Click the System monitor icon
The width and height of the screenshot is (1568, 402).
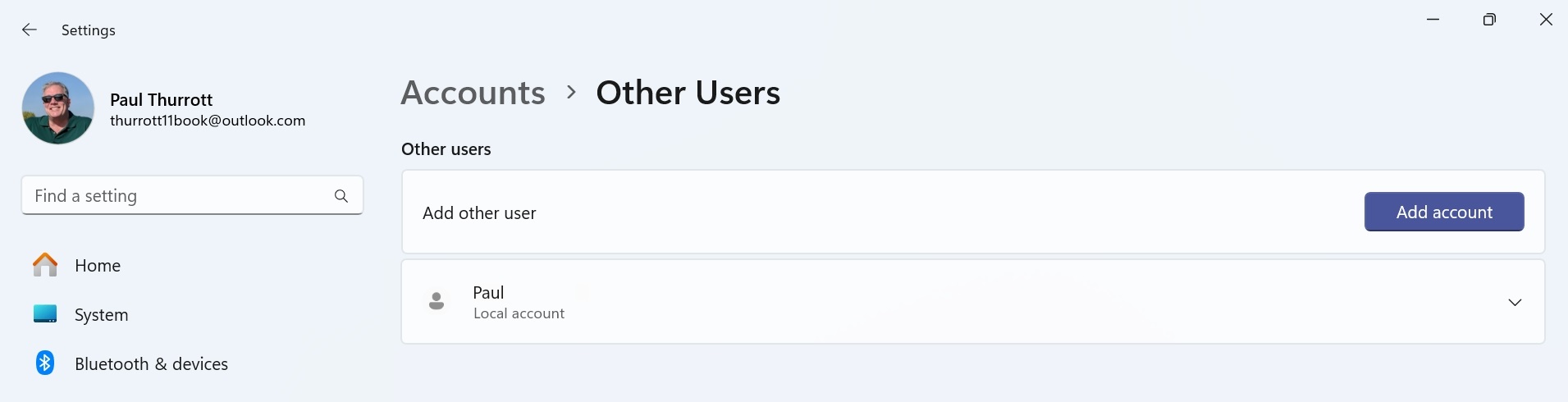coord(45,314)
